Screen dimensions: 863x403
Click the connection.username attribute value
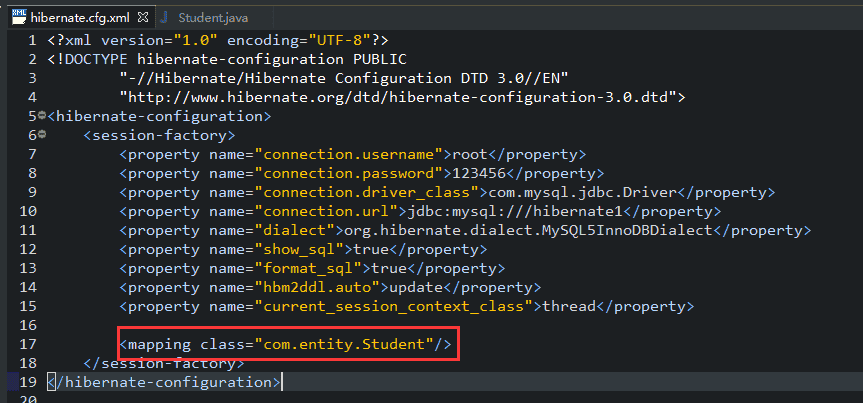[349, 154]
